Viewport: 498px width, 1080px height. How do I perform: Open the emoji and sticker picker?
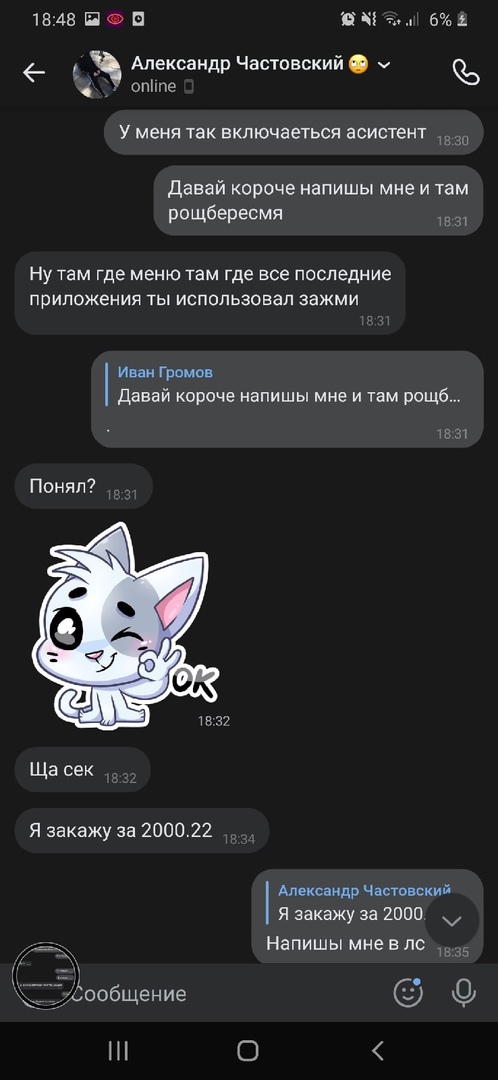pyautogui.click(x=408, y=993)
